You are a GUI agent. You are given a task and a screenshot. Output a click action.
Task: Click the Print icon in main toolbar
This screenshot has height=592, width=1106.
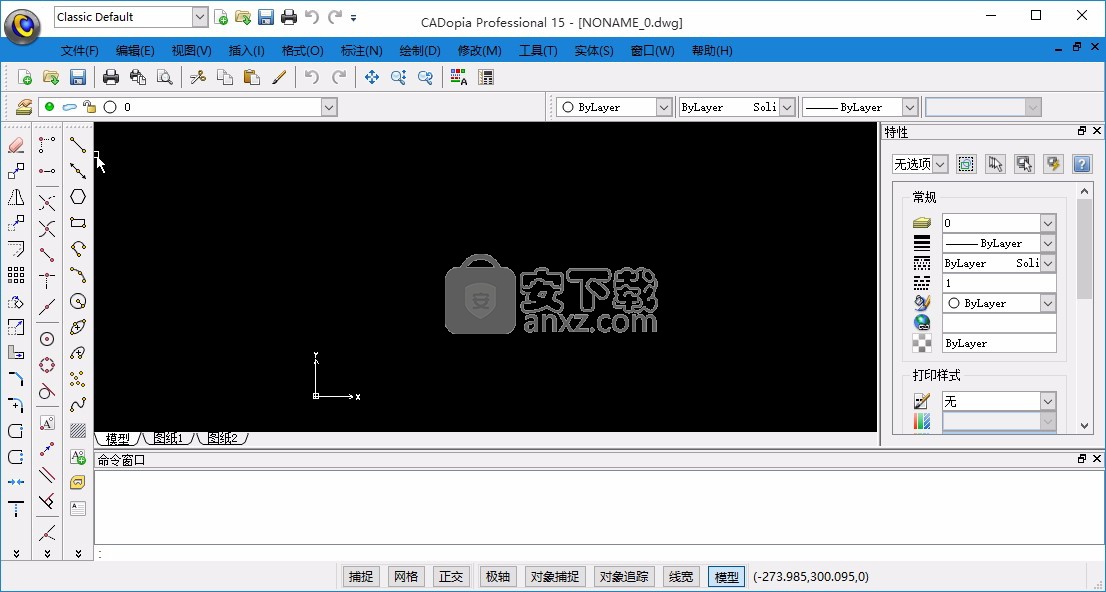pyautogui.click(x=111, y=78)
